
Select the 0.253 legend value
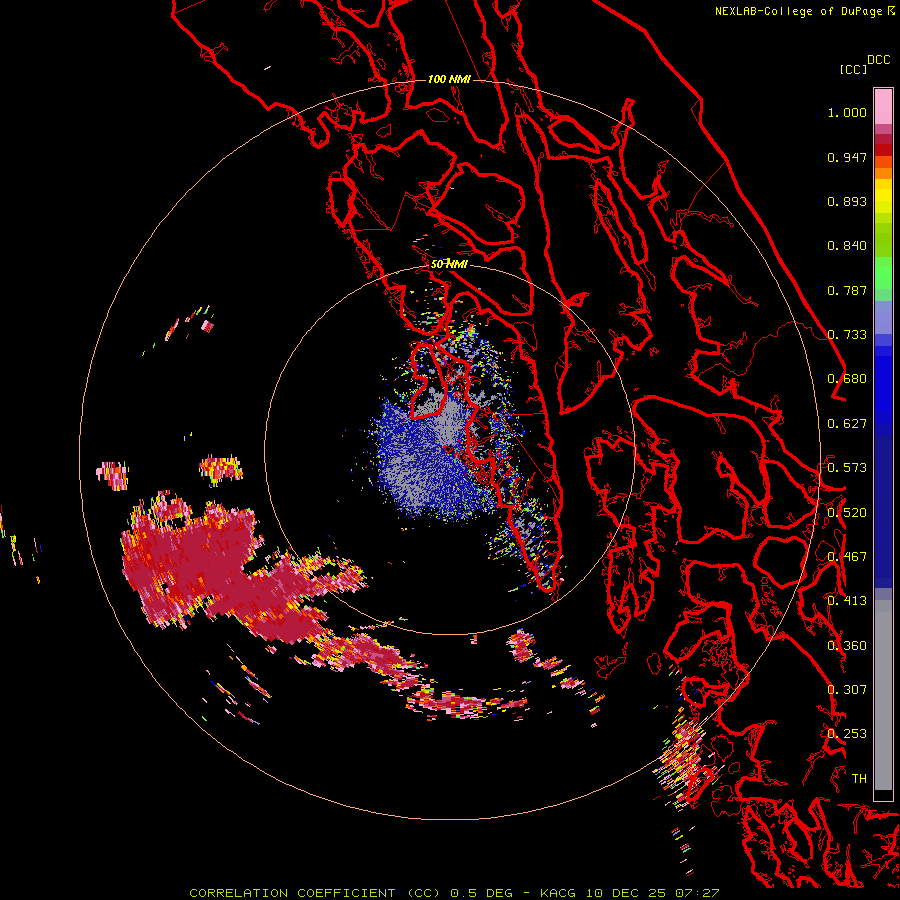[847, 734]
